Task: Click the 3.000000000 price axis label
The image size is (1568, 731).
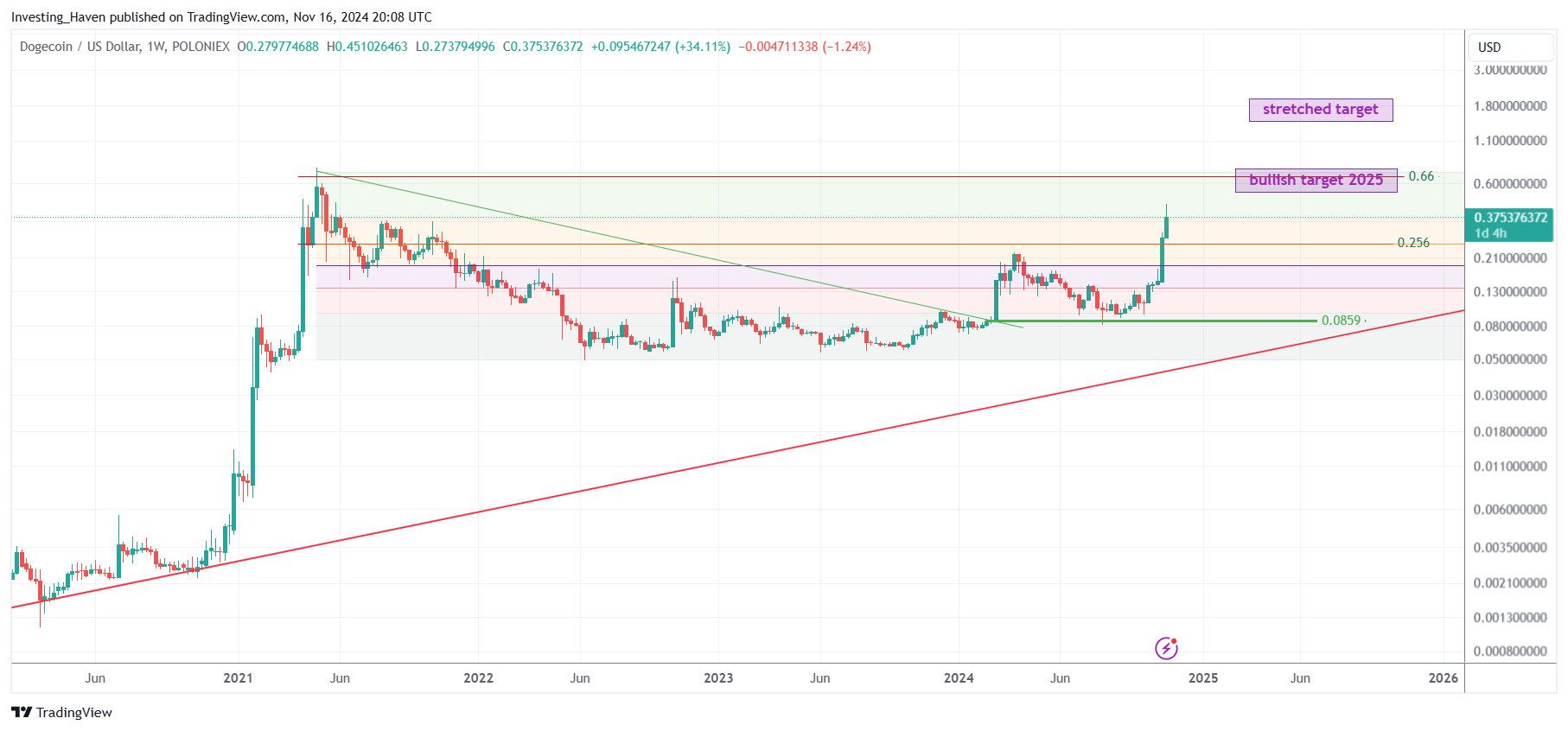Action: [x=1510, y=70]
